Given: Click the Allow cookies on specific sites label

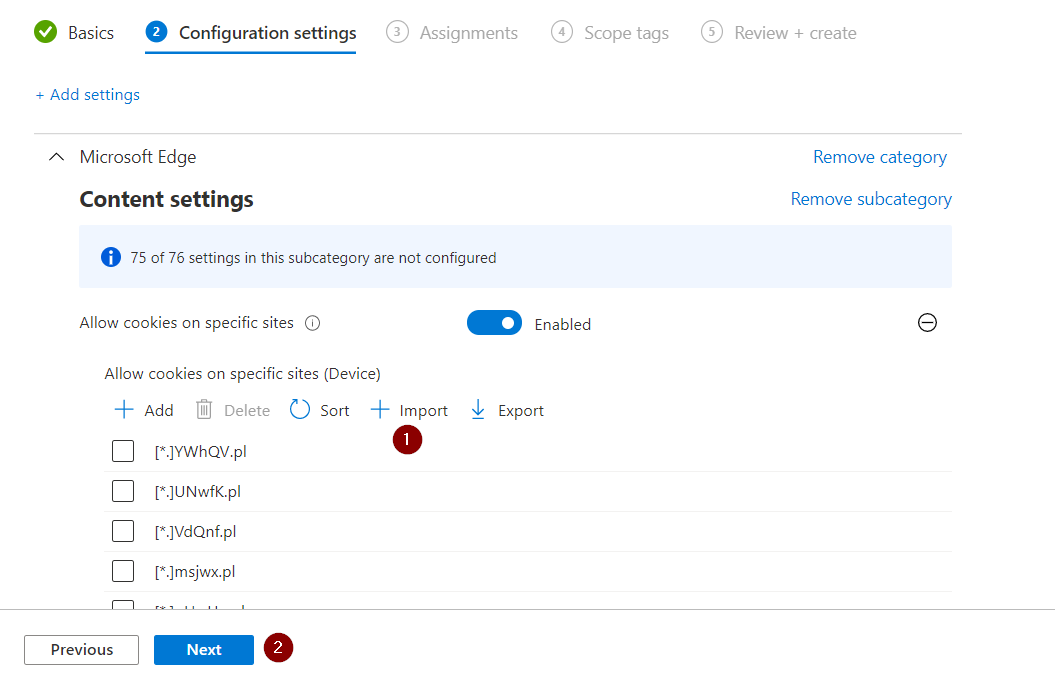Looking at the screenshot, I should click(186, 323).
